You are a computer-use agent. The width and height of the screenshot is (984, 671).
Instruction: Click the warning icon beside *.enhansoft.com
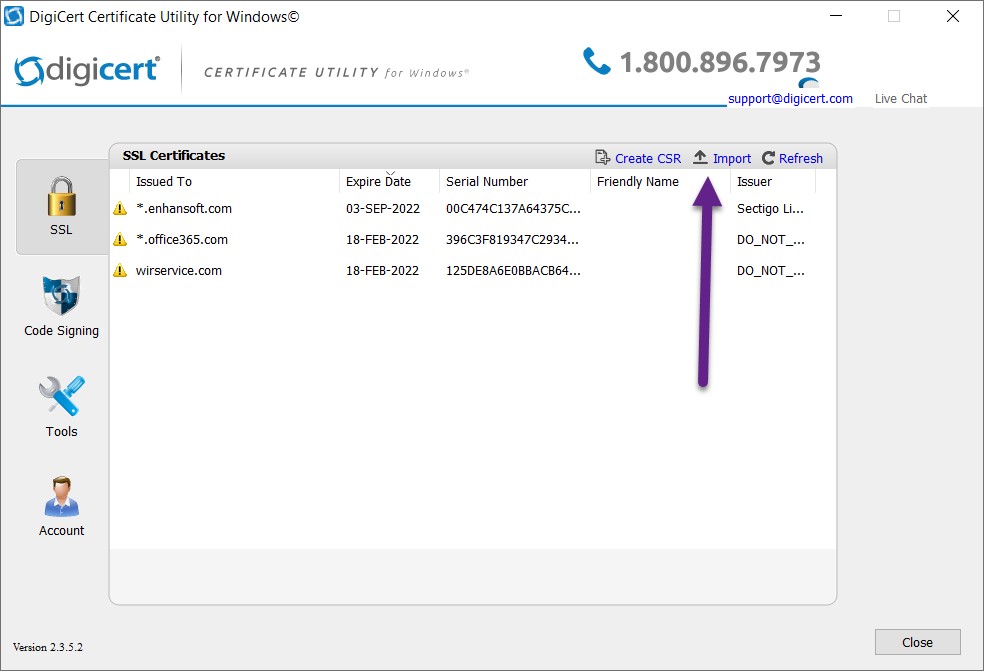click(x=121, y=209)
